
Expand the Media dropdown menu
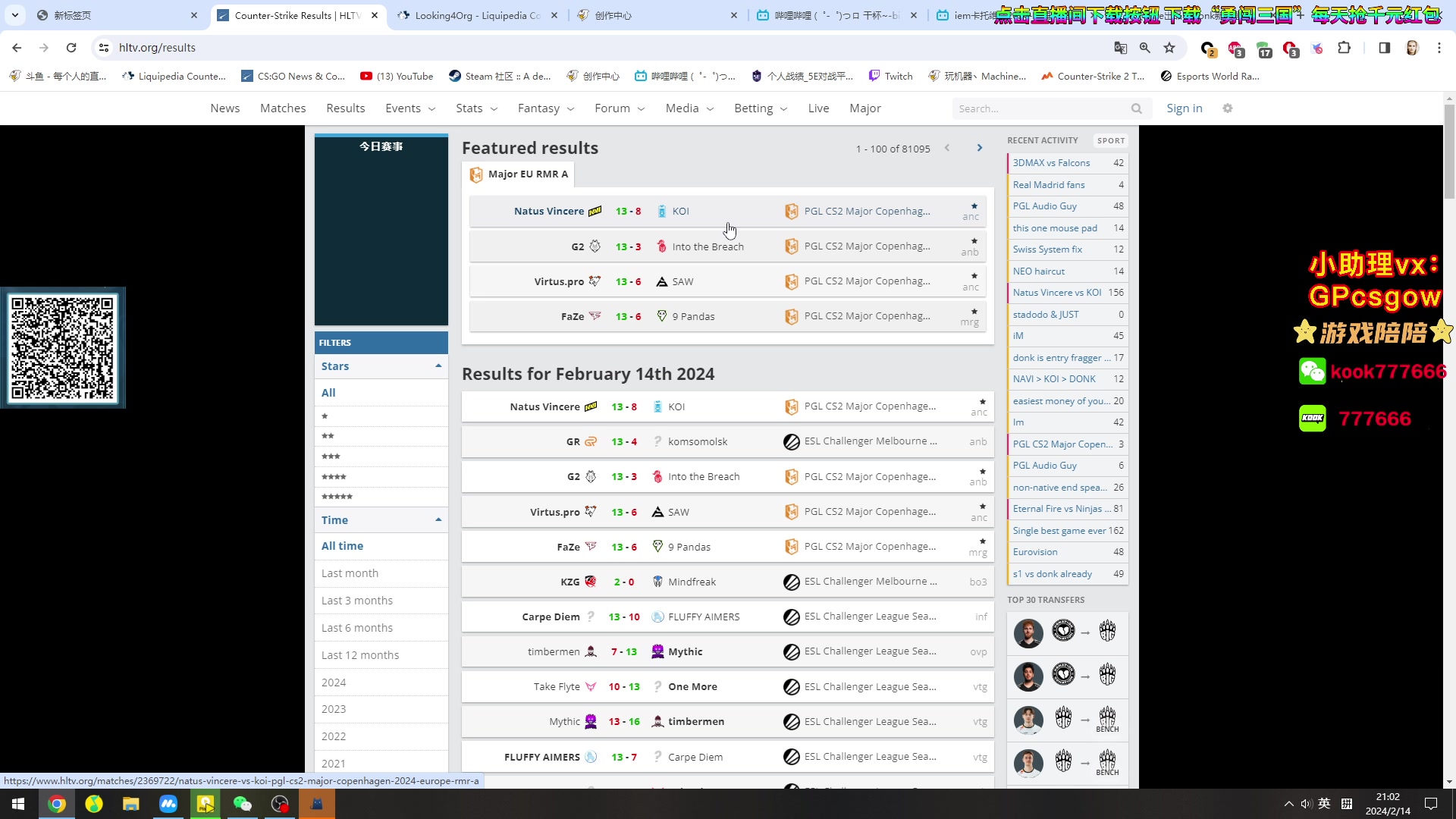689,108
